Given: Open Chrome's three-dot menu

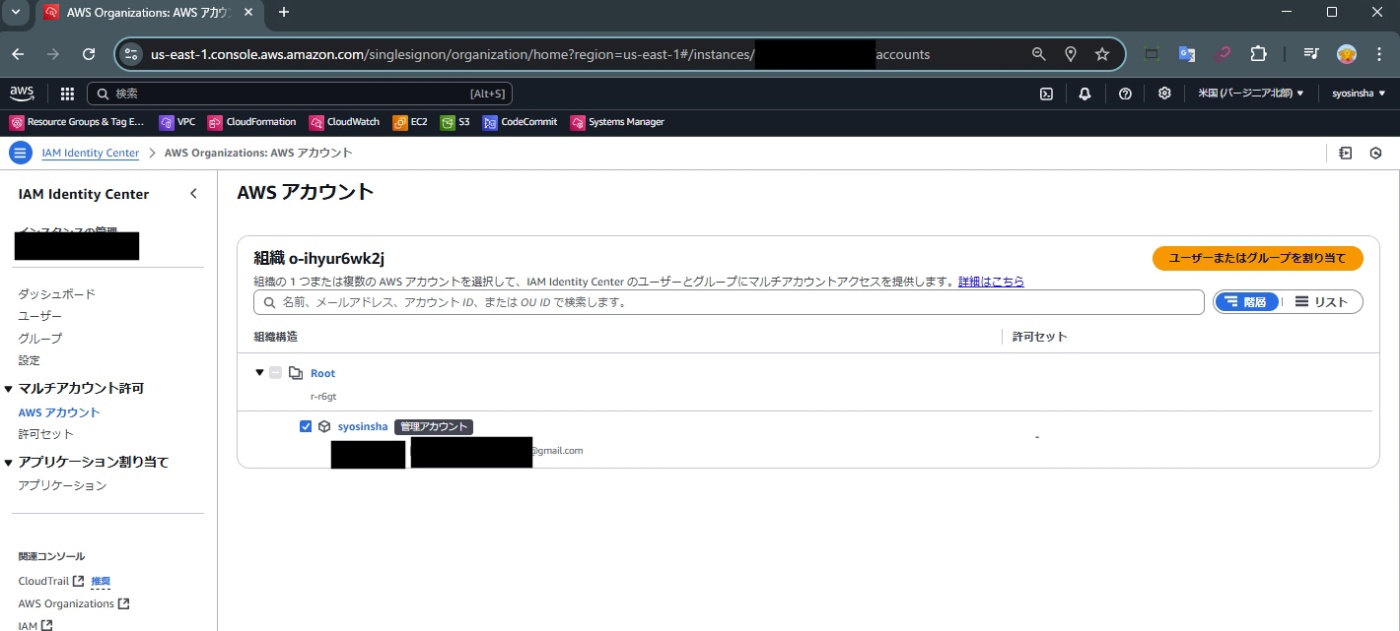Looking at the screenshot, I should [x=1379, y=54].
